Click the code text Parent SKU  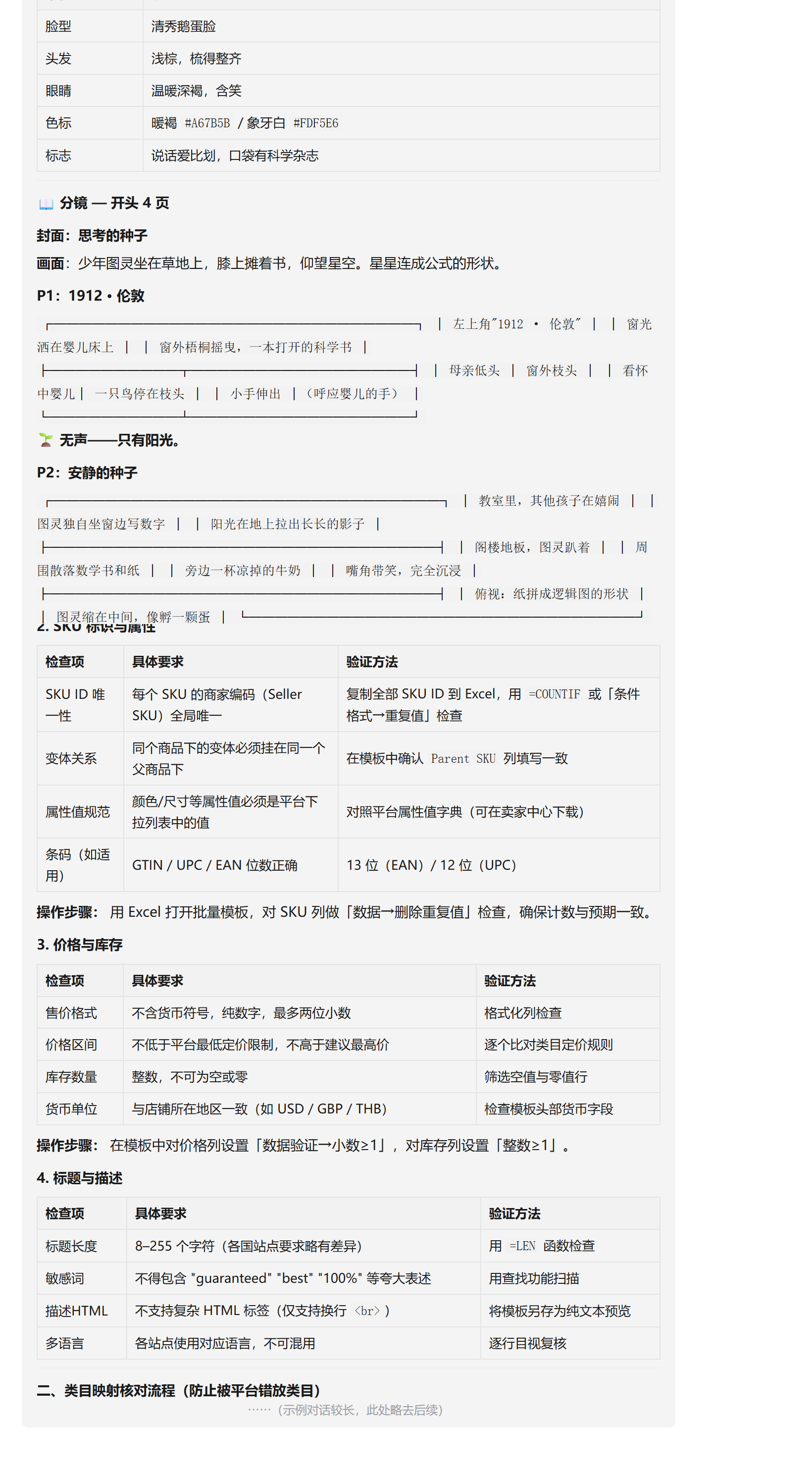(x=463, y=759)
